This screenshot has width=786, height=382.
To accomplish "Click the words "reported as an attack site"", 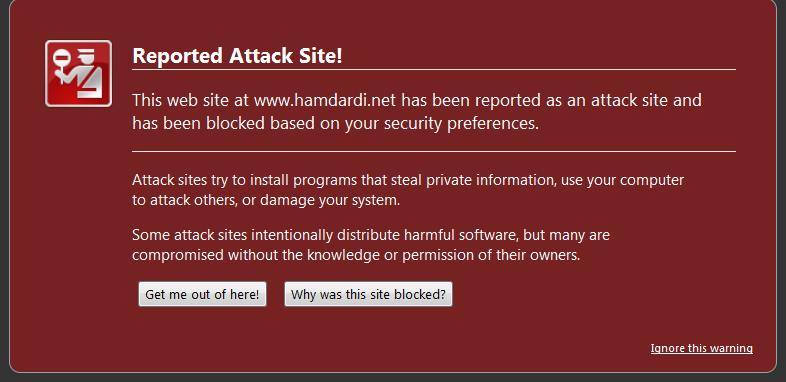I will coord(571,100).
